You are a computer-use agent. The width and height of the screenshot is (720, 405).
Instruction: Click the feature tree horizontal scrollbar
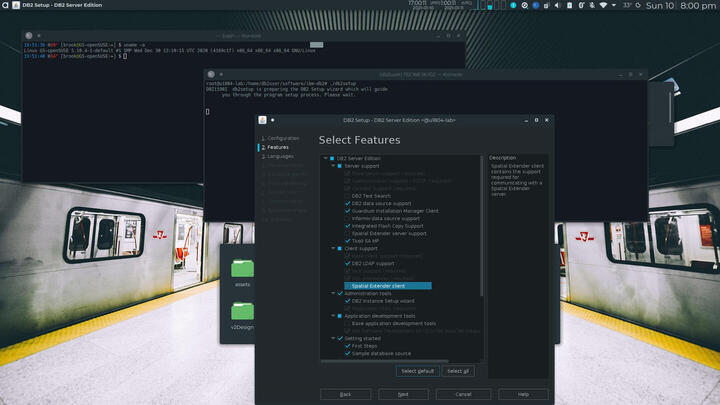click(x=385, y=361)
